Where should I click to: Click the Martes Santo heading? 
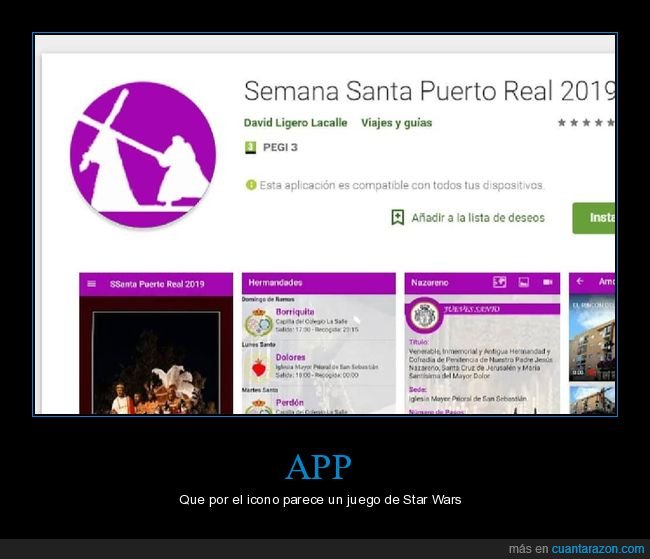click(260, 390)
